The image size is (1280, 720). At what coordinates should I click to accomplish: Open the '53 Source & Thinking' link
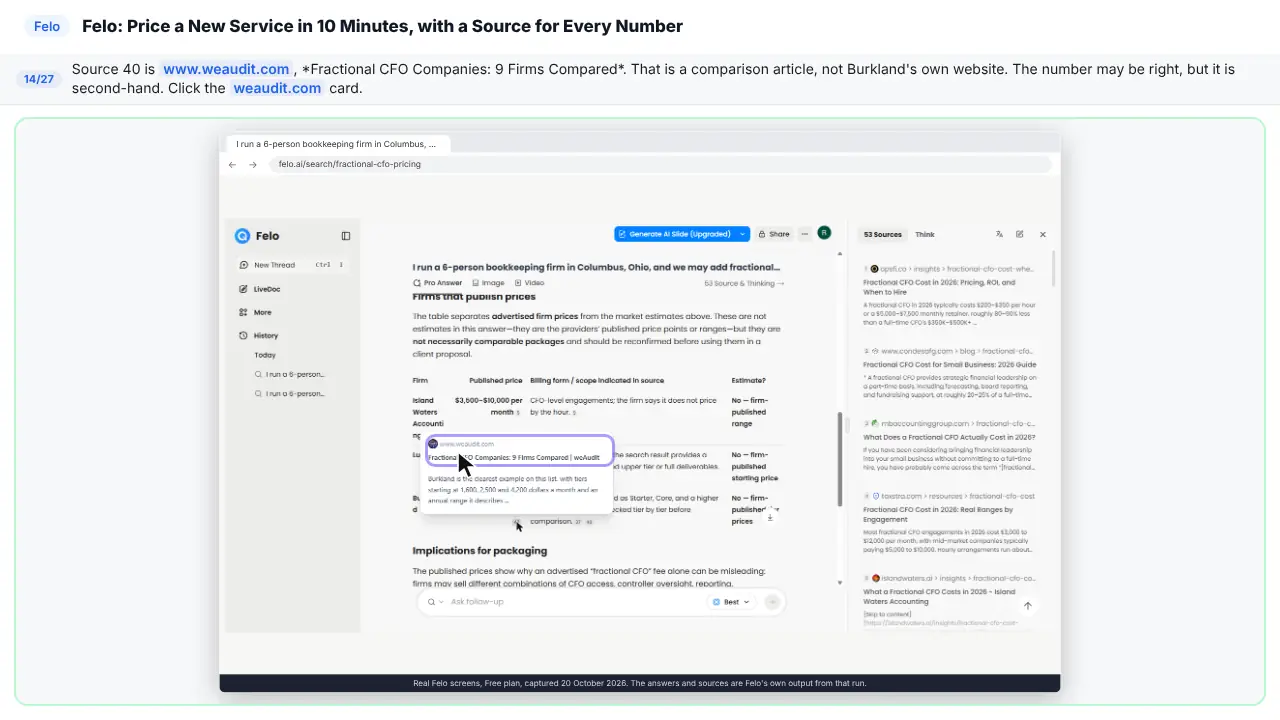(x=744, y=283)
